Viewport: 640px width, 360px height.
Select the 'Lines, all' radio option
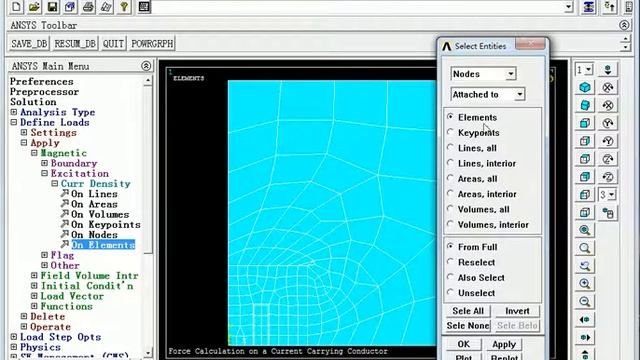click(450, 147)
